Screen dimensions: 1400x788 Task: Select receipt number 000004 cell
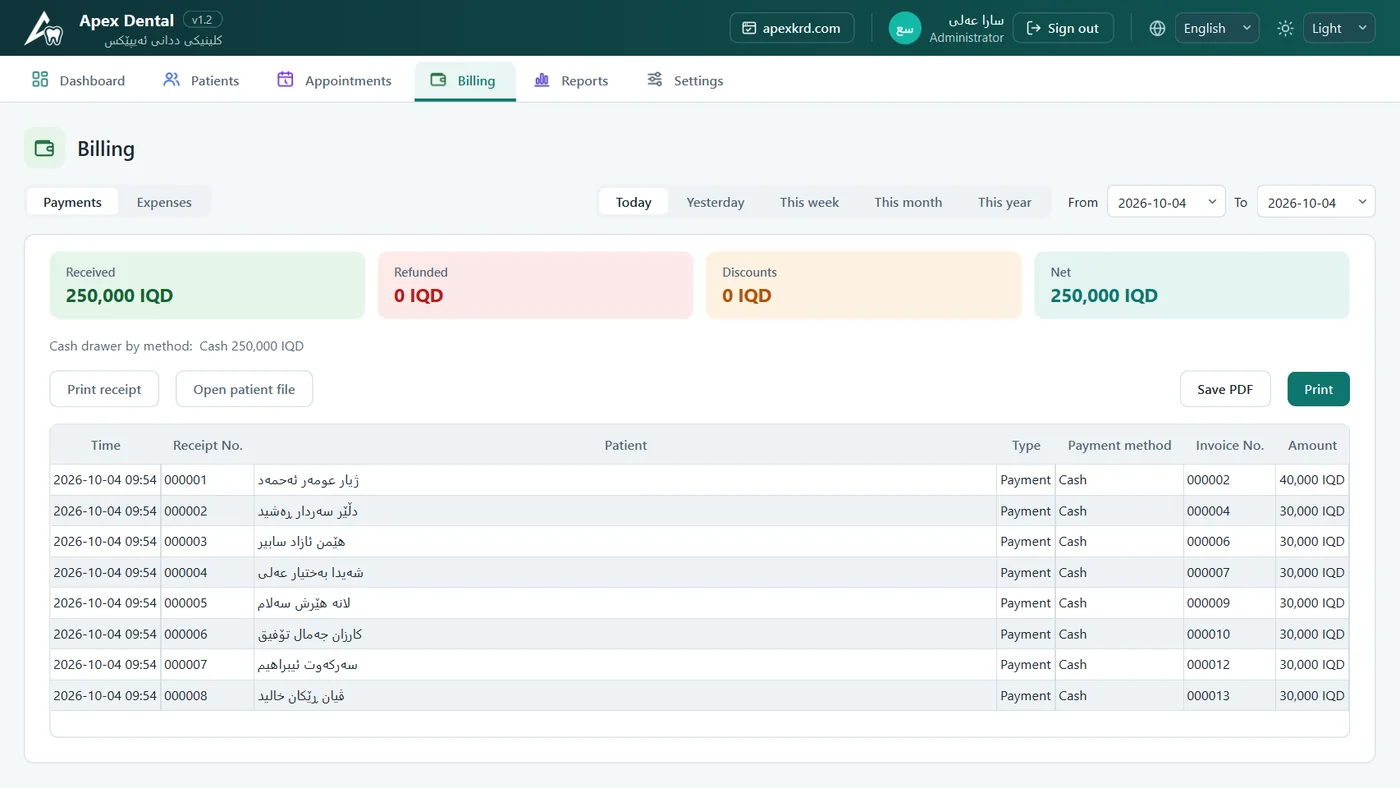point(208,573)
